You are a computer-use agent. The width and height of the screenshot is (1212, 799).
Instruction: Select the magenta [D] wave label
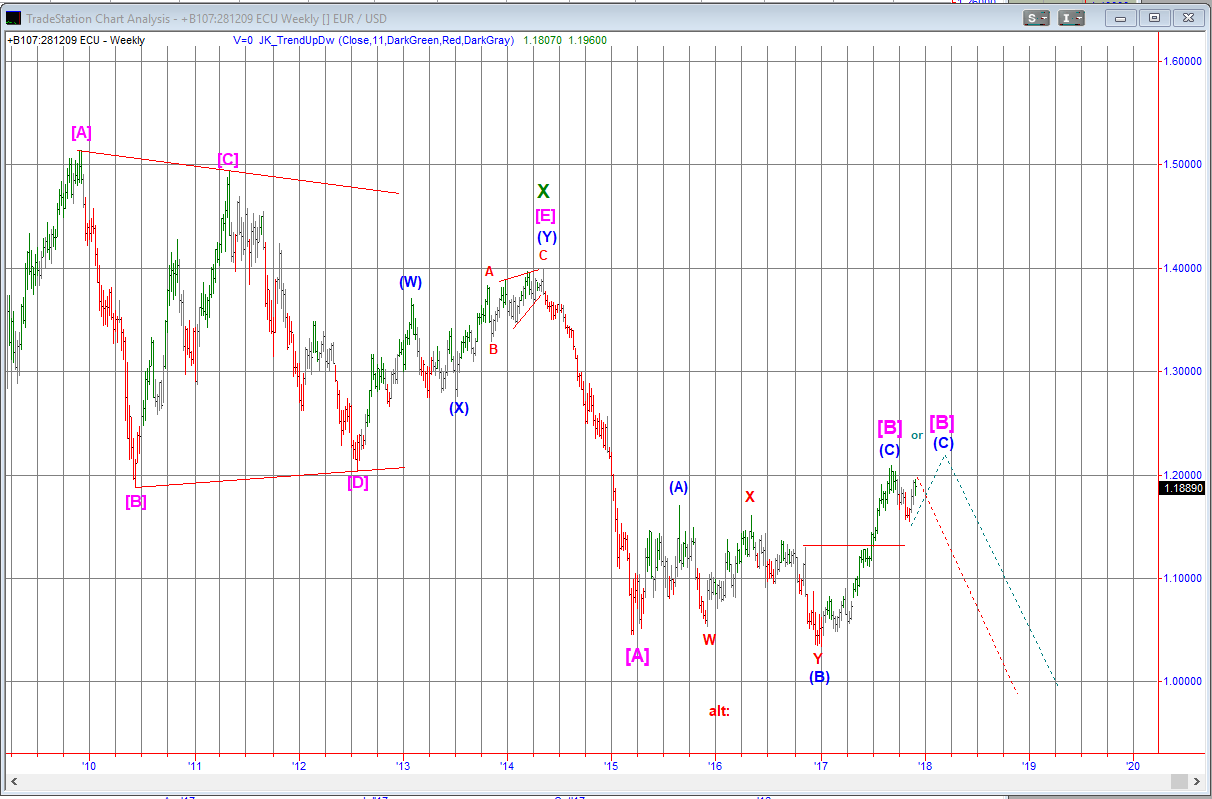tap(357, 483)
